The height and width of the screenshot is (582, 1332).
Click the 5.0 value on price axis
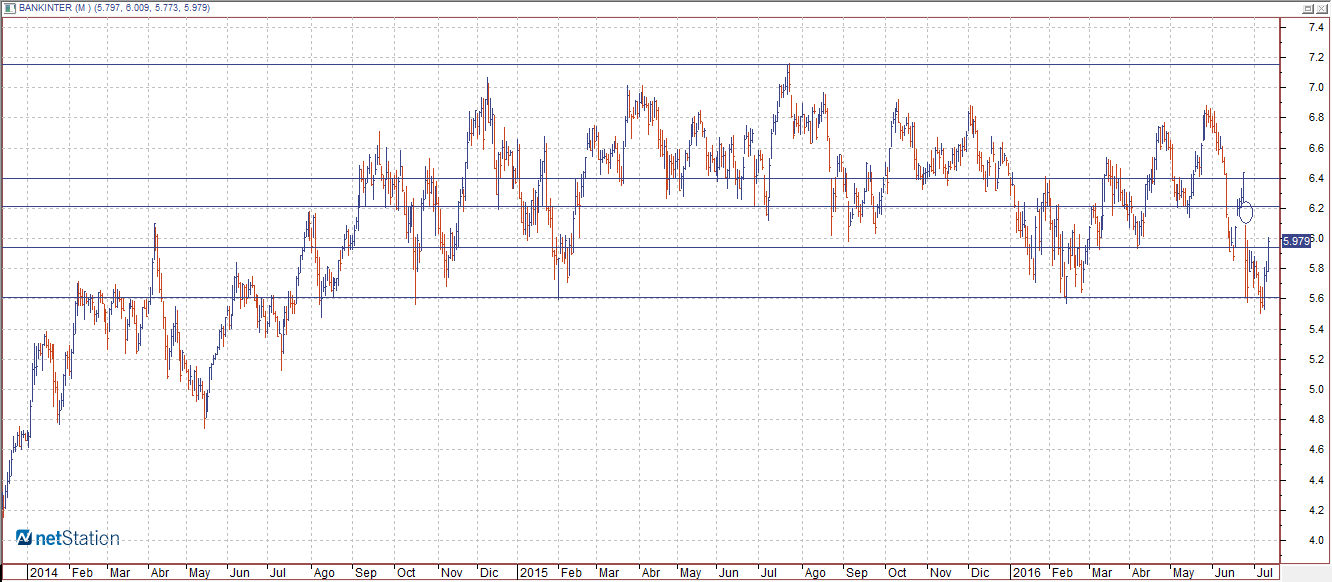(1317, 389)
